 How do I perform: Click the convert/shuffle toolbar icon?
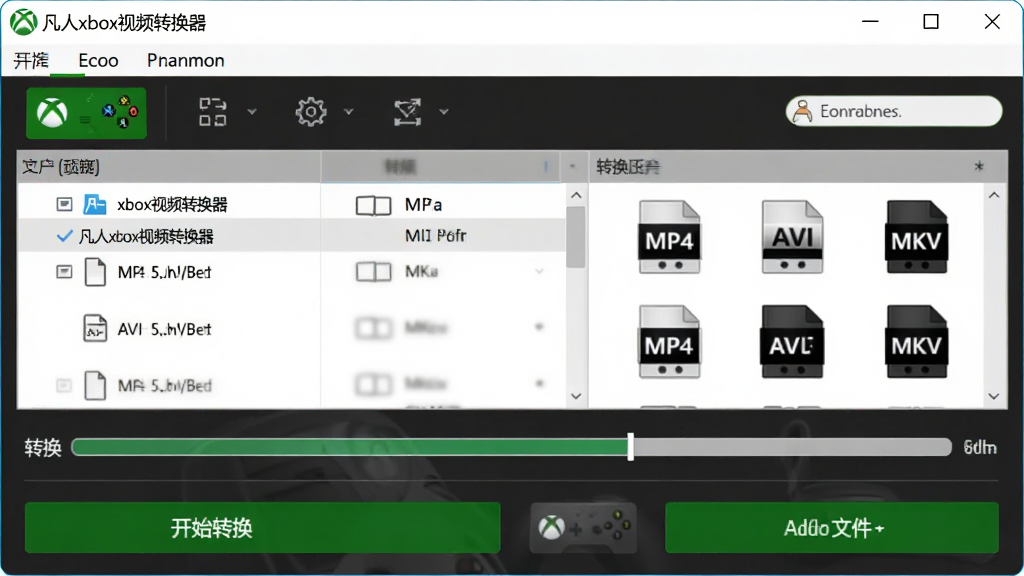pyautogui.click(x=408, y=112)
